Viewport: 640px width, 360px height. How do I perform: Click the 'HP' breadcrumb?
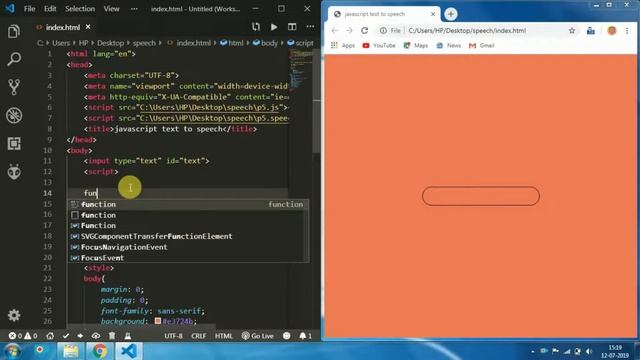[83, 43]
